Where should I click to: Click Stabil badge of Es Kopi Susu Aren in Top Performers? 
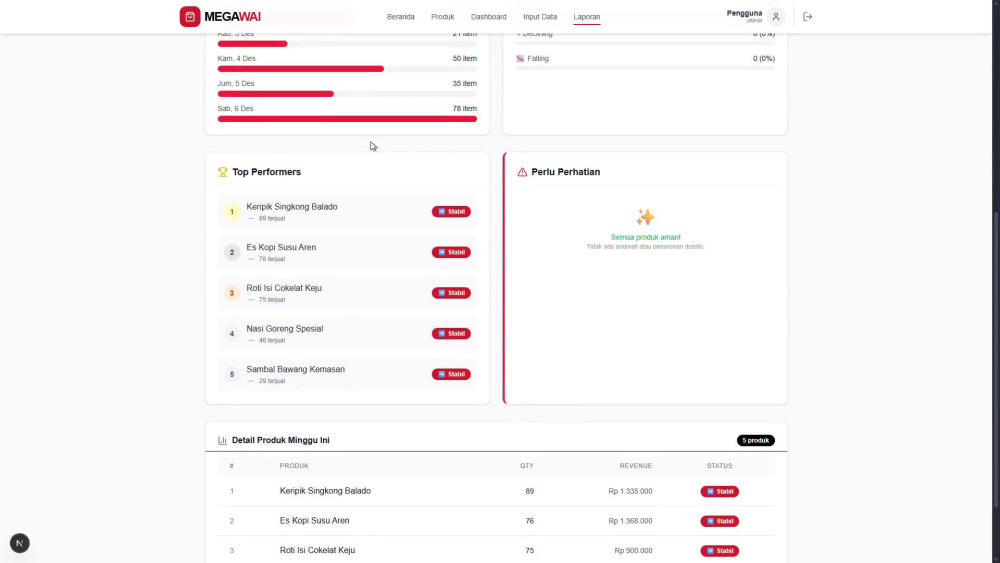click(x=451, y=252)
